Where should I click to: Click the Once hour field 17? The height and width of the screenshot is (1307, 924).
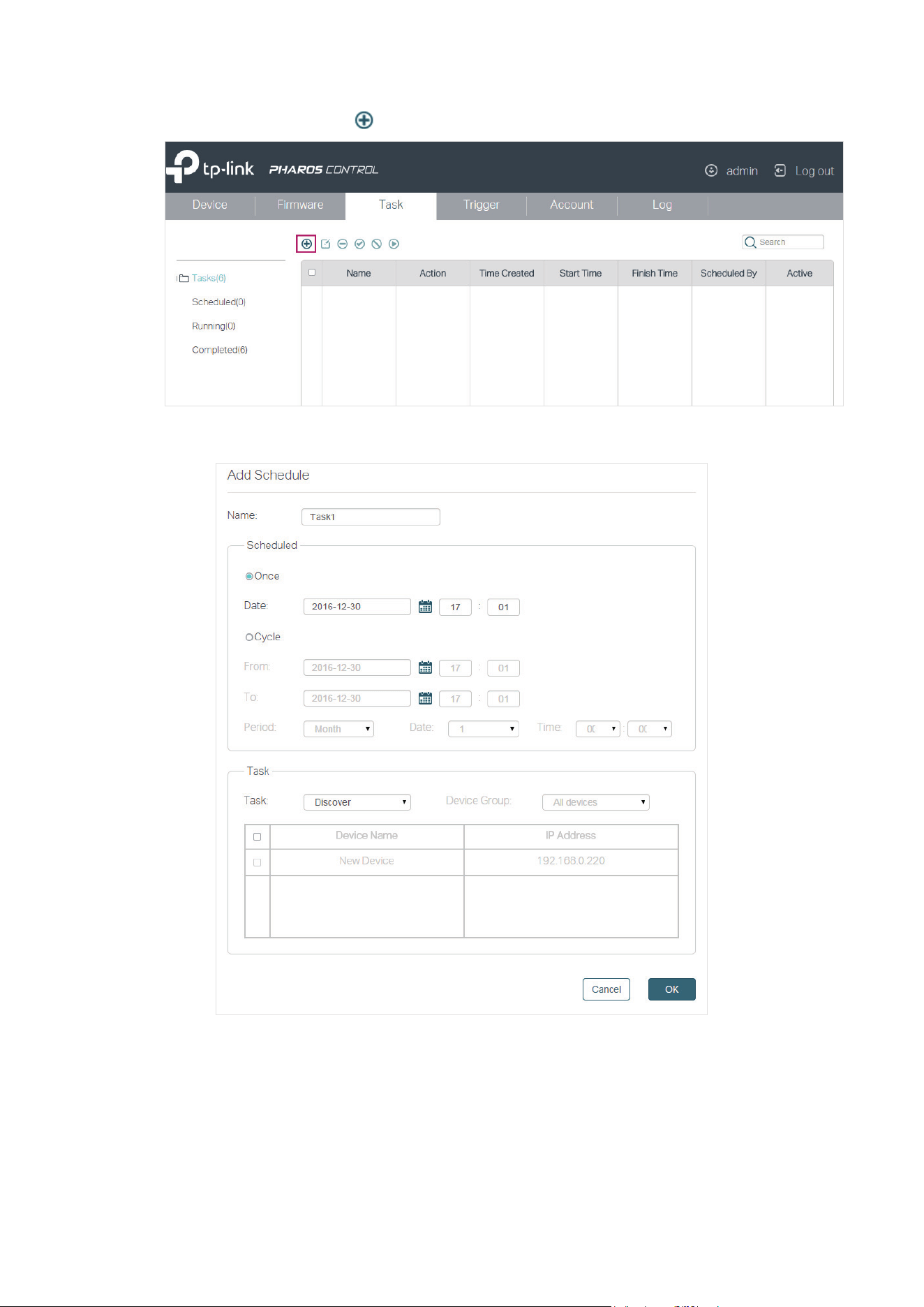click(x=455, y=607)
